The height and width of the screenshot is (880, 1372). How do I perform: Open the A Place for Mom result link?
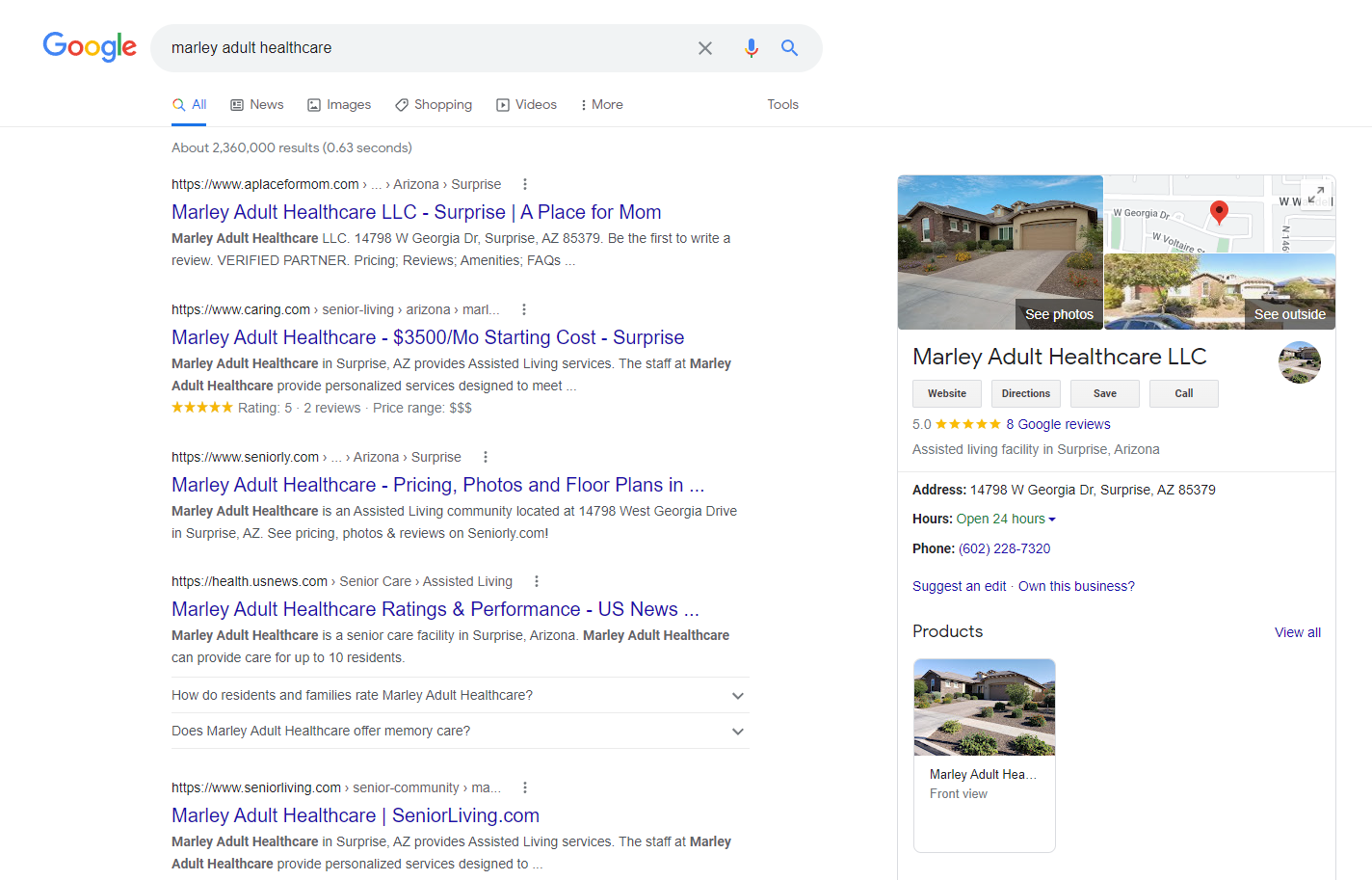point(416,212)
